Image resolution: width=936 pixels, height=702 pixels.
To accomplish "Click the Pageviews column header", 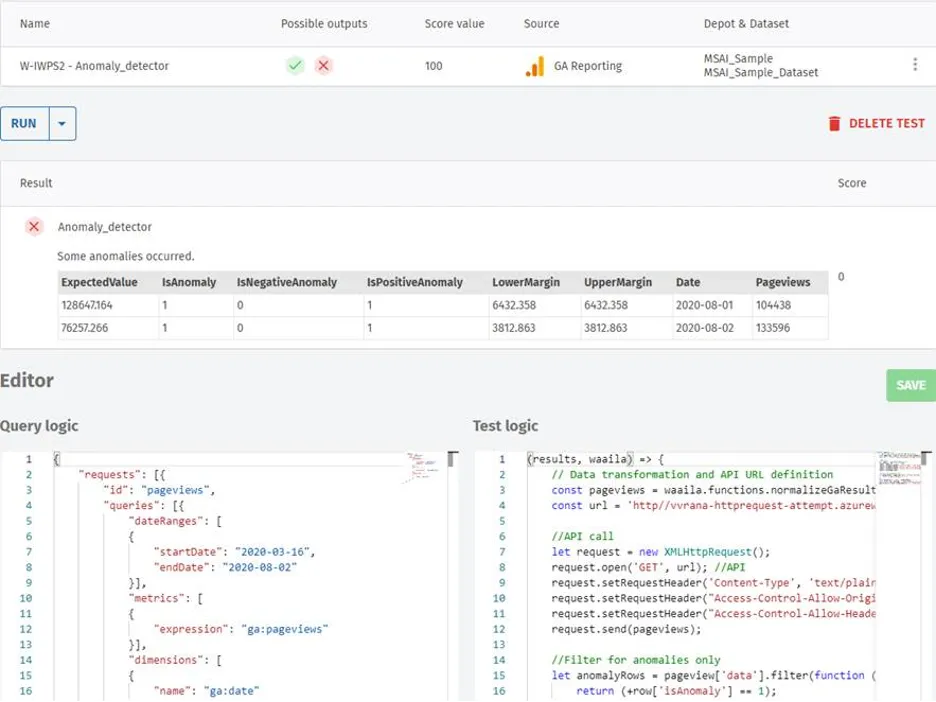I will point(783,282).
